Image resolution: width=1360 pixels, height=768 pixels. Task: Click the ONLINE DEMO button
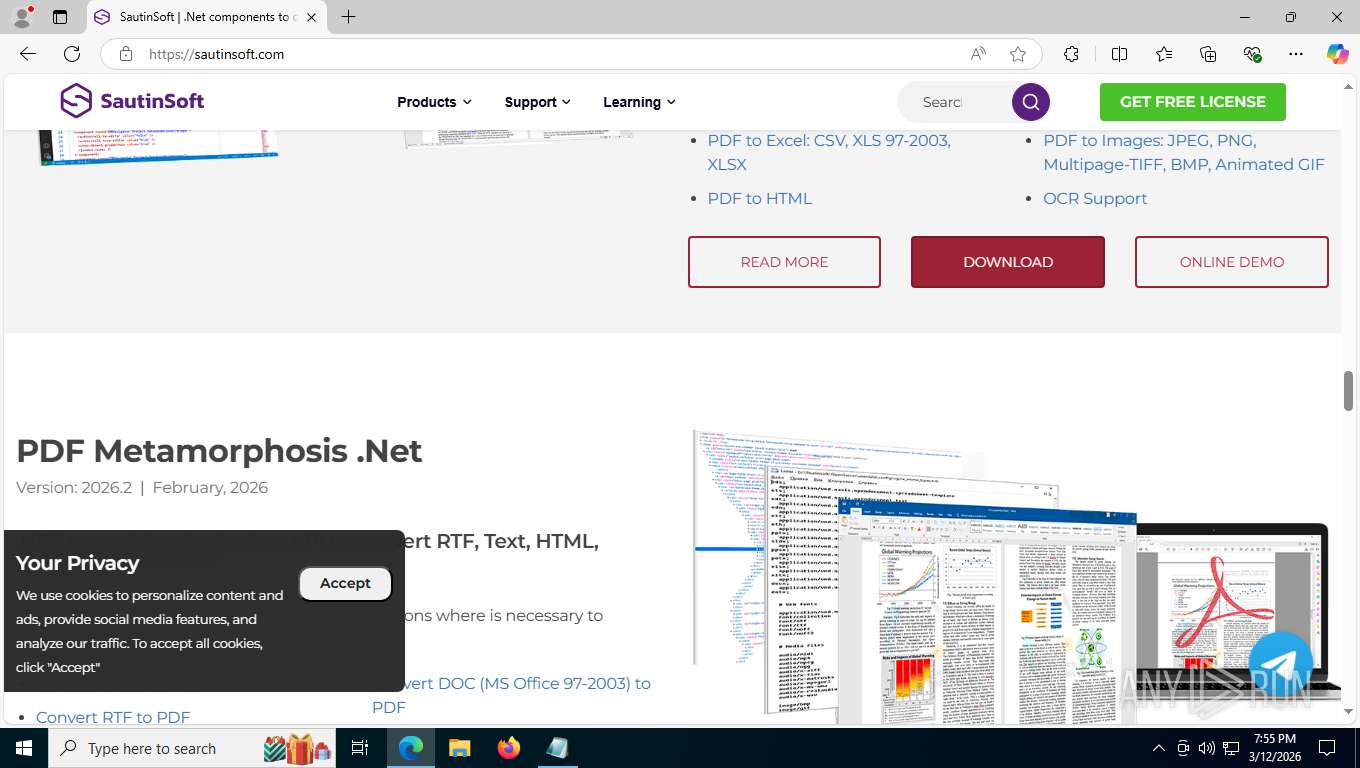[1232, 262]
